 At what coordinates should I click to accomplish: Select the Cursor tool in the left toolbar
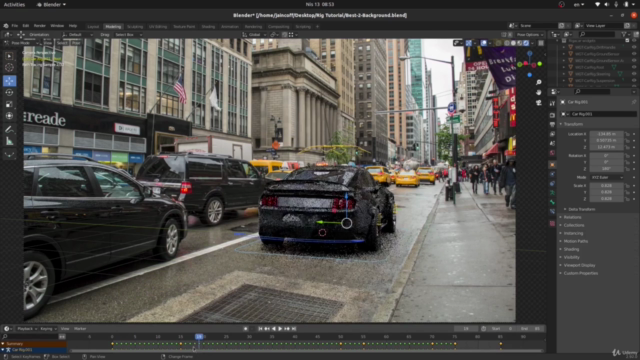click(x=9, y=67)
